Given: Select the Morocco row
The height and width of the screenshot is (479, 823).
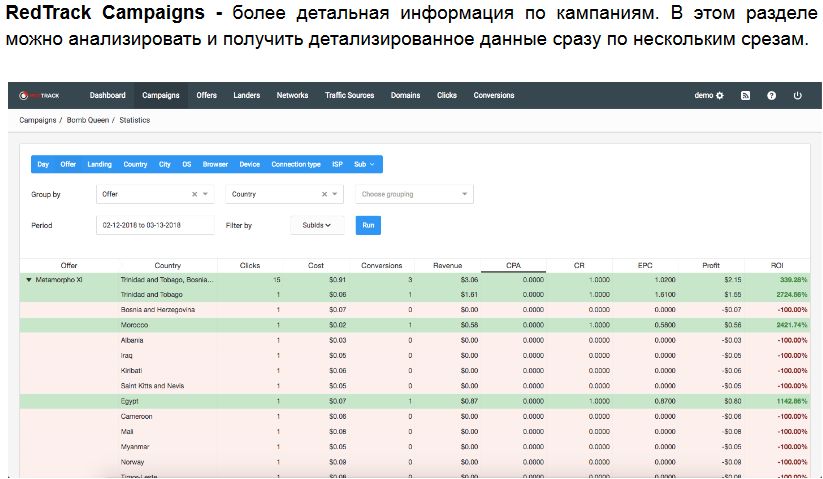Looking at the screenshot, I should [415, 325].
